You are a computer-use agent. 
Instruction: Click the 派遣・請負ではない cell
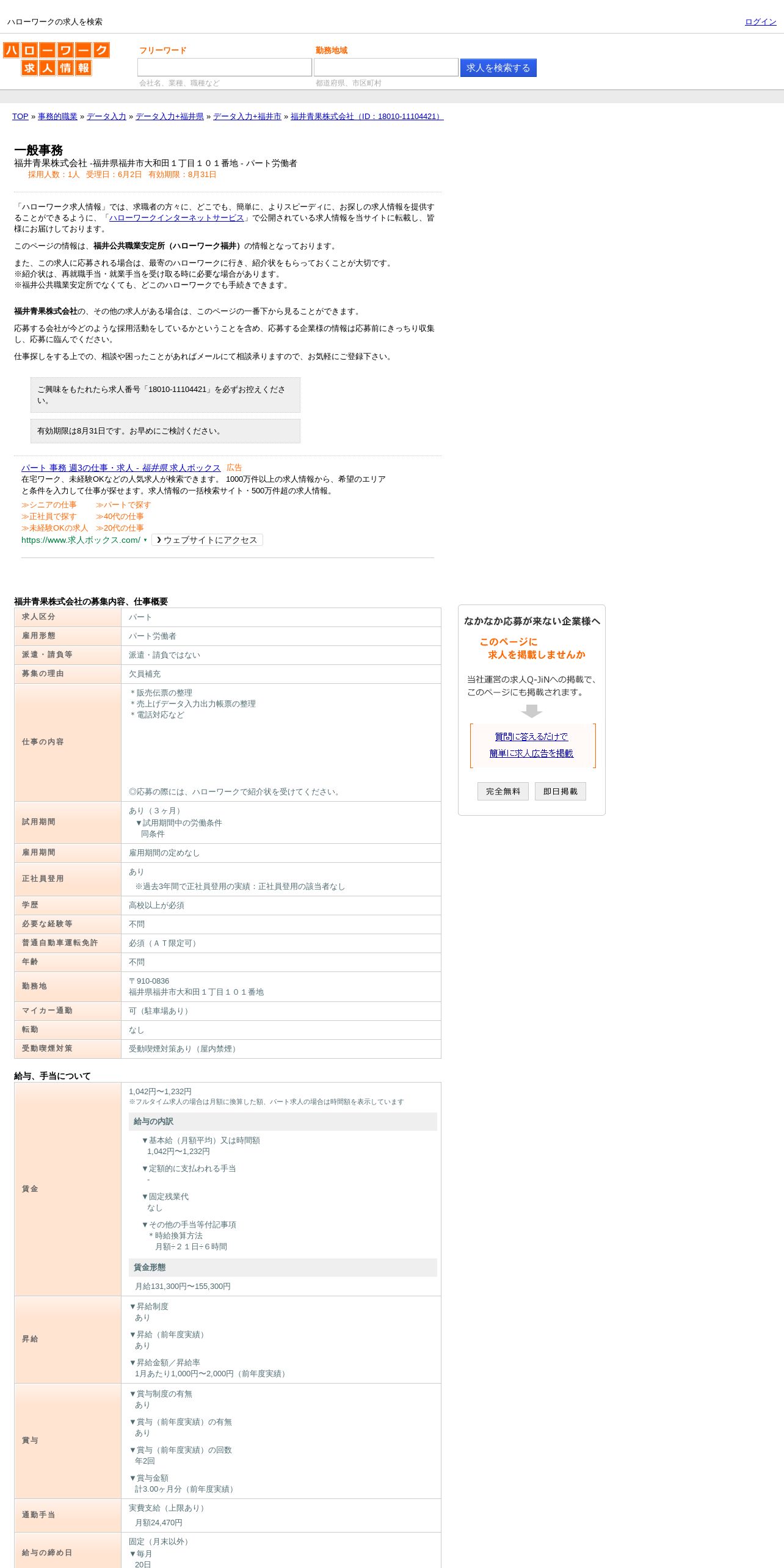(281, 655)
